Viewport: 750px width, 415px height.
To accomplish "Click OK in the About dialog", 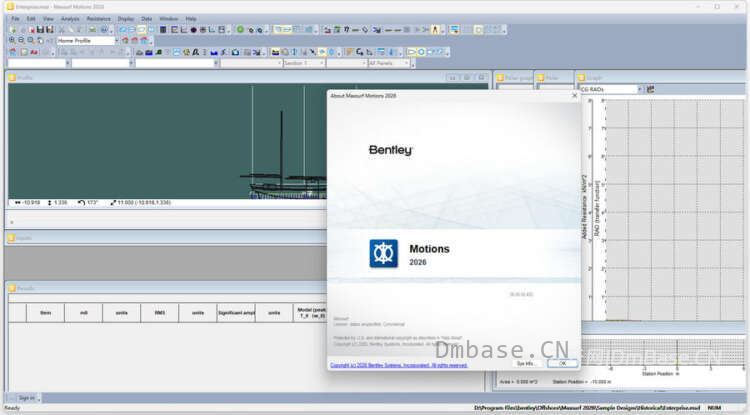I will click(562, 364).
